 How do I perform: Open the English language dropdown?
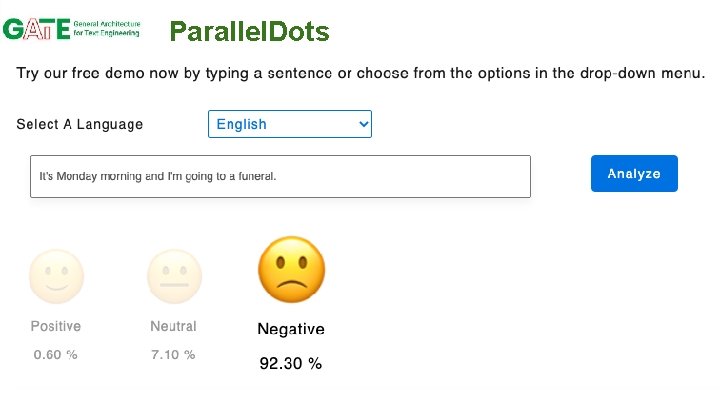(x=289, y=124)
